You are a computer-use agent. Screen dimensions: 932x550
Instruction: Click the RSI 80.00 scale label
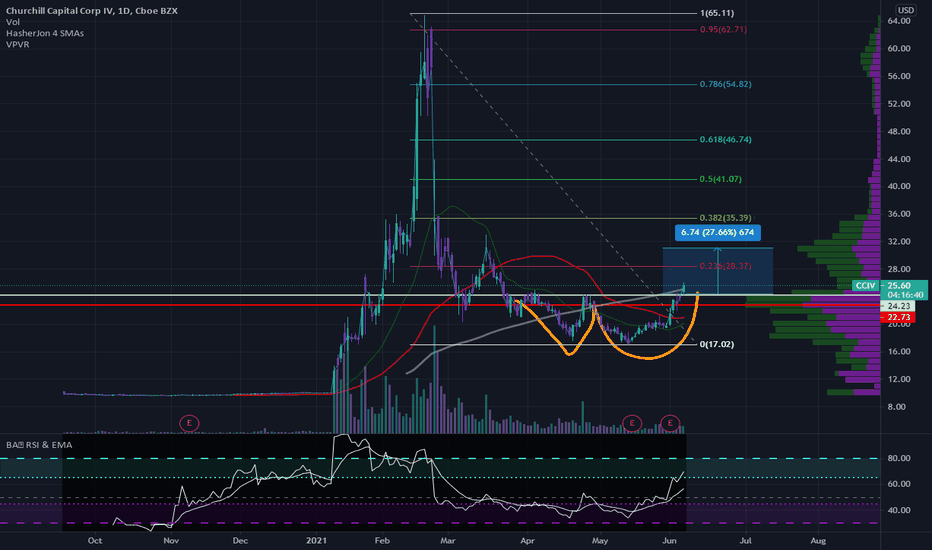pyautogui.click(x=899, y=458)
